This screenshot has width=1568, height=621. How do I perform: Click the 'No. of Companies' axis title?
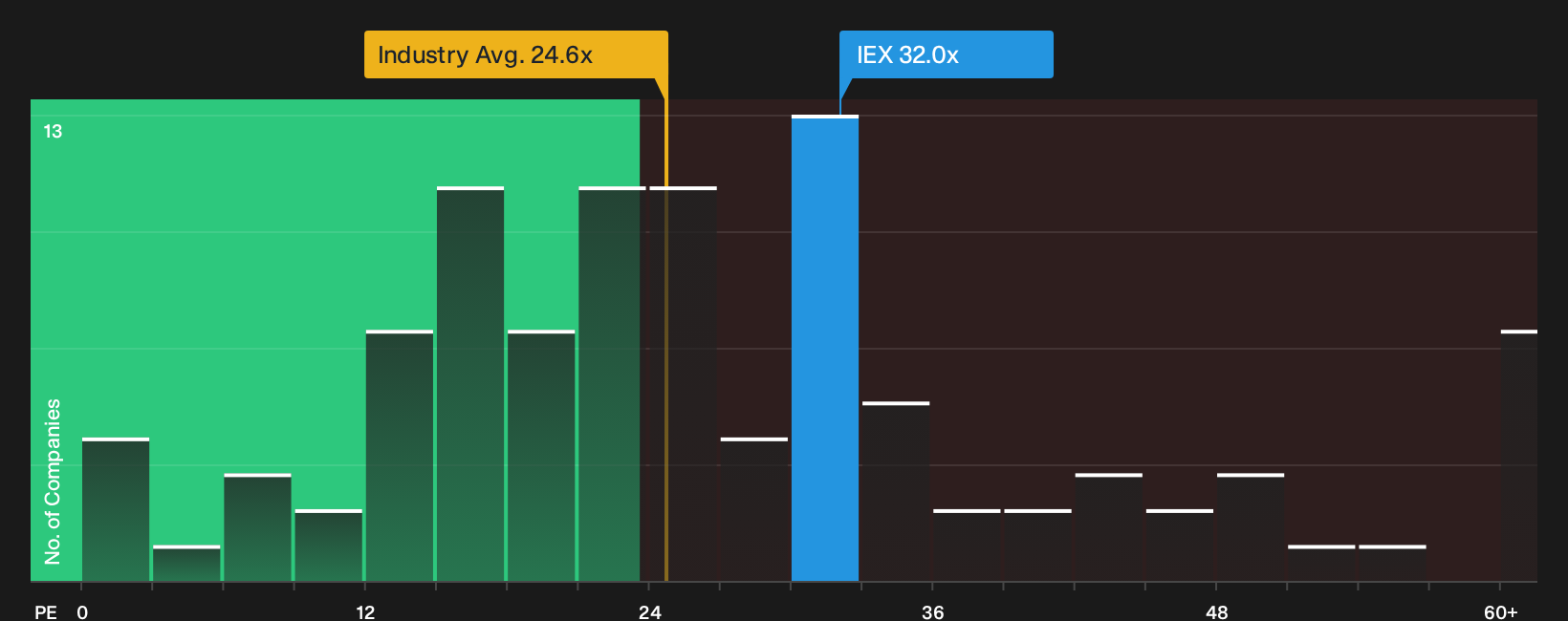(53, 481)
